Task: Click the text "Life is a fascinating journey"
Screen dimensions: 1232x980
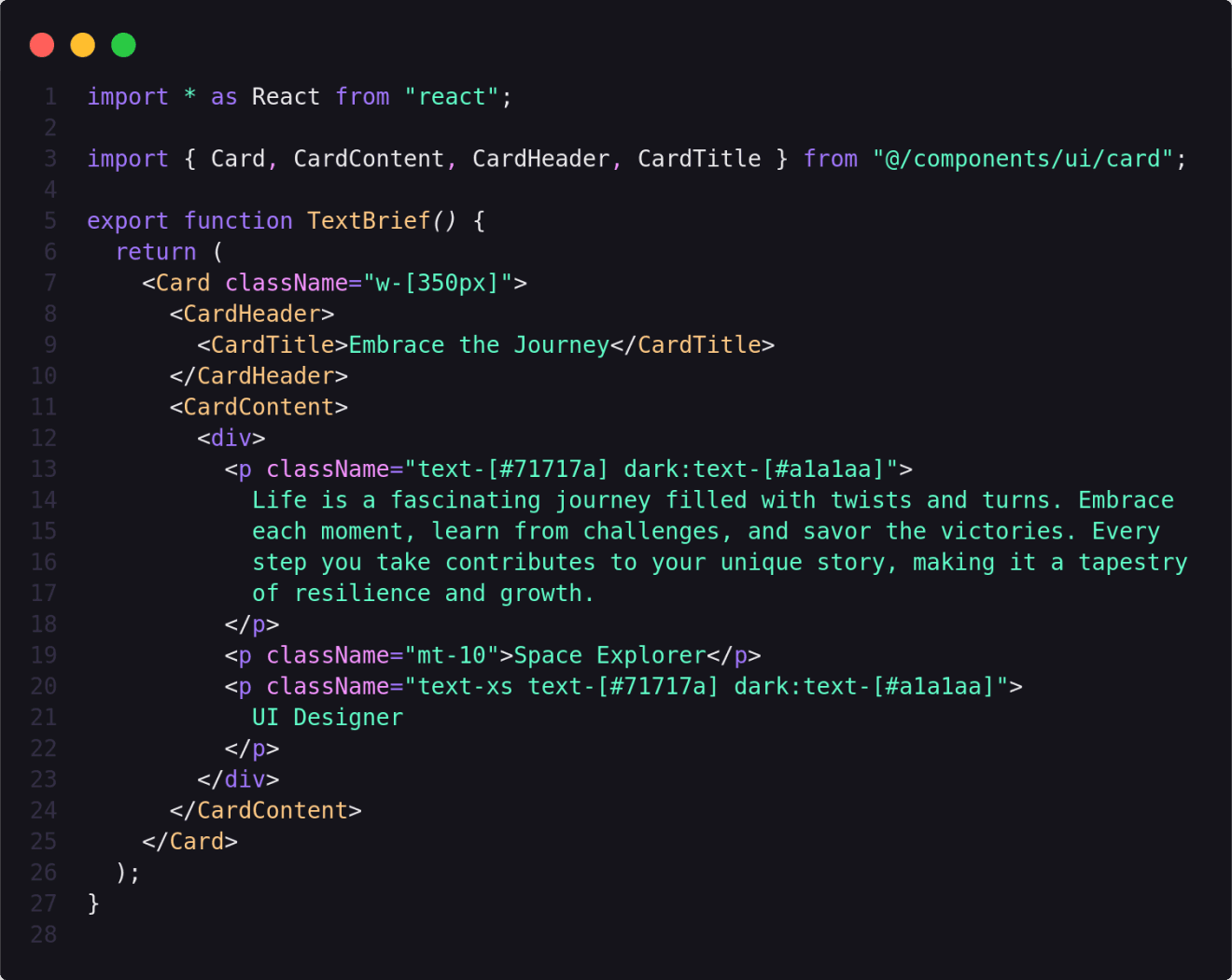Action: (x=452, y=500)
